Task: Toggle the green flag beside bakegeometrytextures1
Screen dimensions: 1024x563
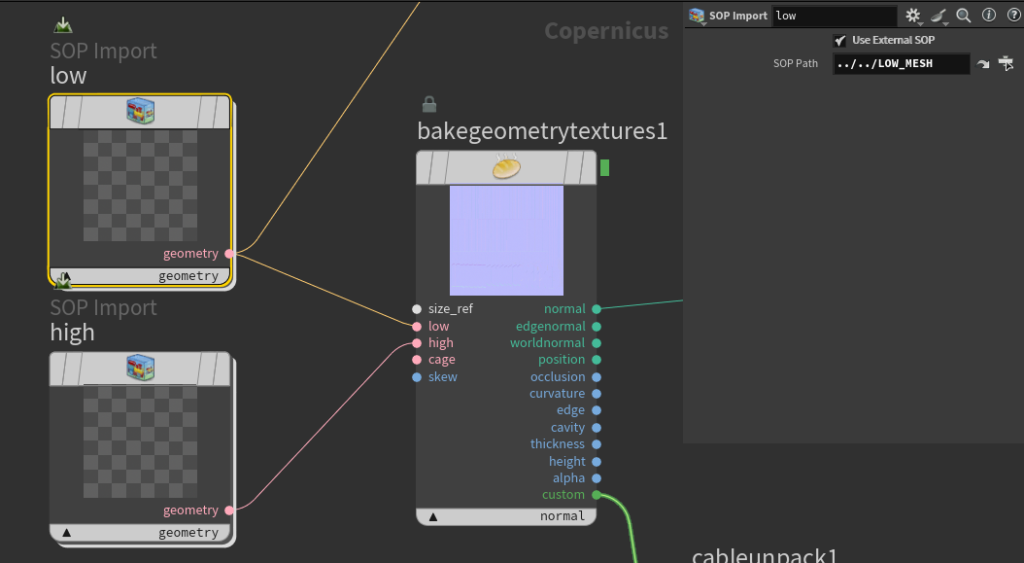Action: (605, 168)
